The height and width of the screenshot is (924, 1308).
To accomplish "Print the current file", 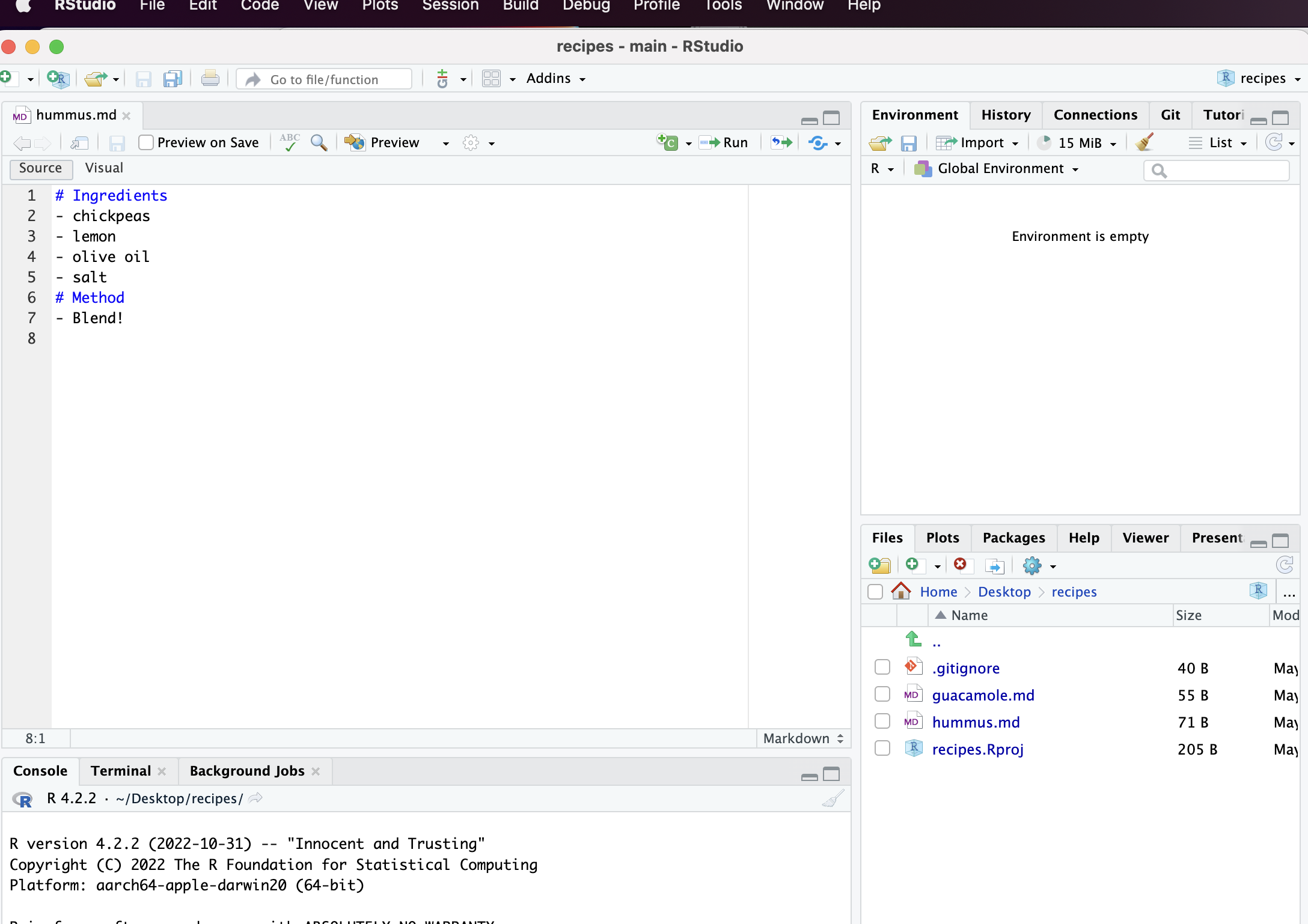I will click(x=210, y=79).
